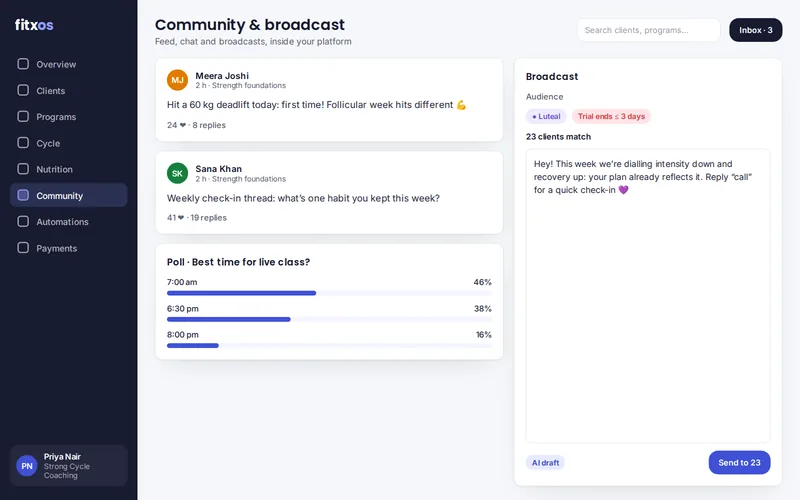Click the 46% poll result value

click(482, 282)
